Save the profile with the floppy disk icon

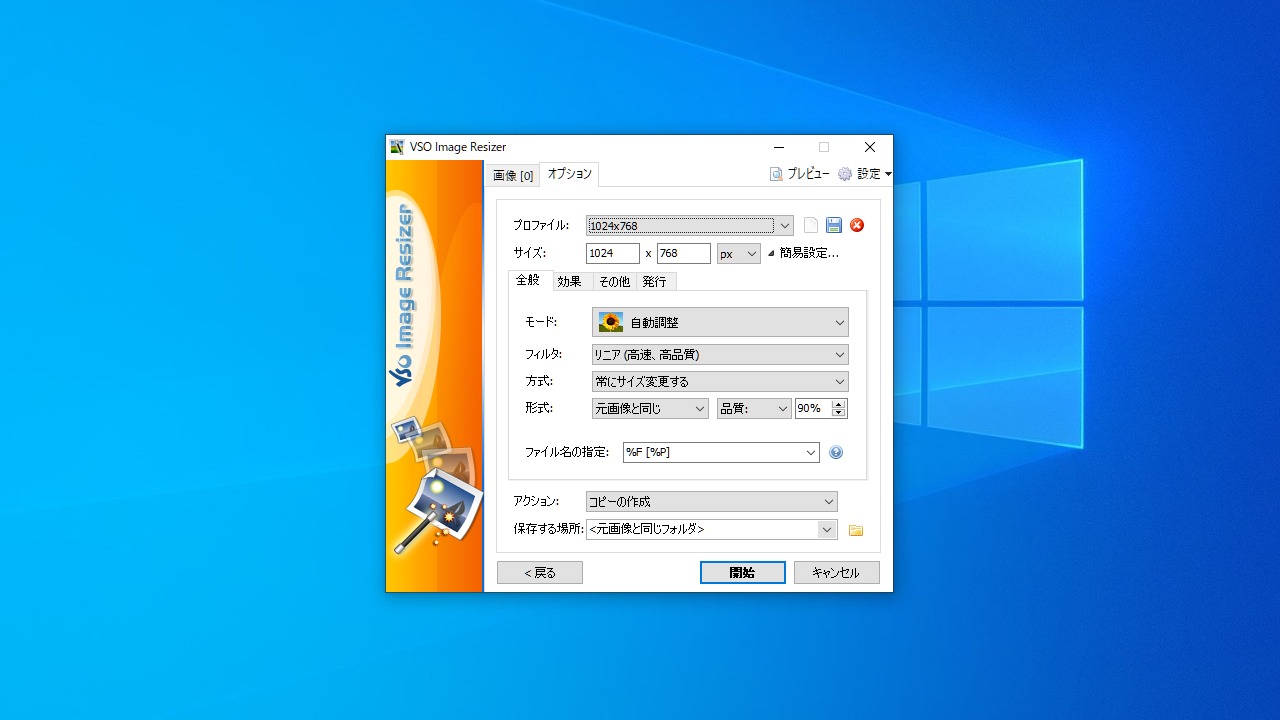(834, 225)
